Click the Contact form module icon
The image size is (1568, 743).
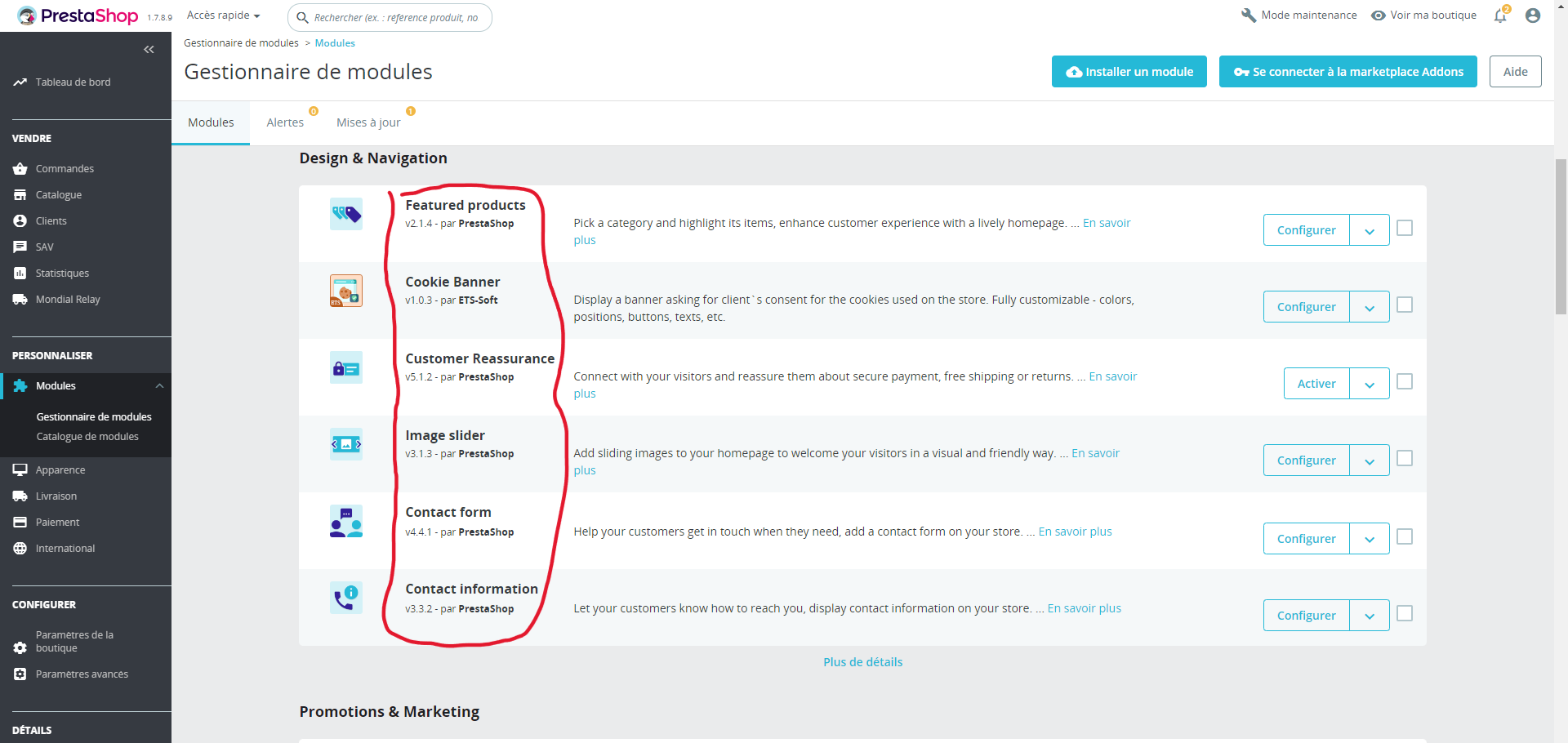[346, 521]
